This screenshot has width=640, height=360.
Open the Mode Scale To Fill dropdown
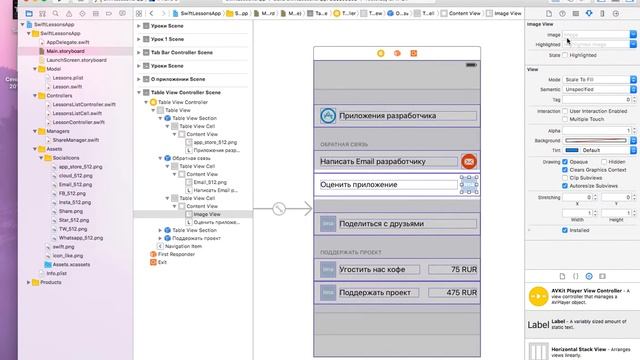(600, 80)
